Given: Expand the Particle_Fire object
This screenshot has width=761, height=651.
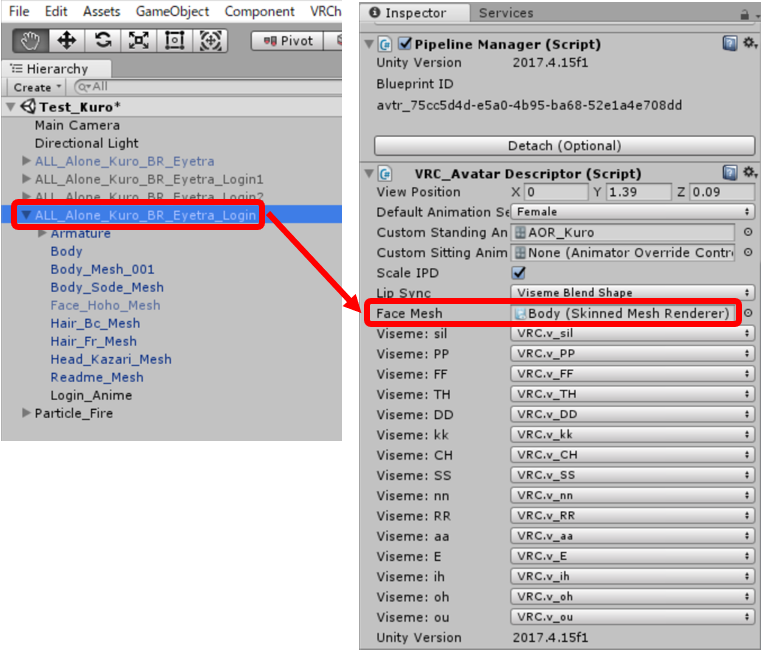Looking at the screenshot, I should tap(27, 413).
